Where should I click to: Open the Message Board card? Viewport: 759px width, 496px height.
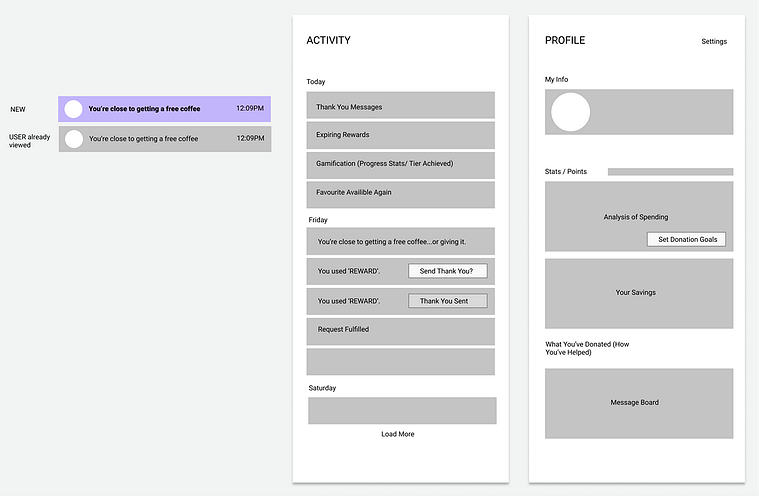[x=639, y=404]
